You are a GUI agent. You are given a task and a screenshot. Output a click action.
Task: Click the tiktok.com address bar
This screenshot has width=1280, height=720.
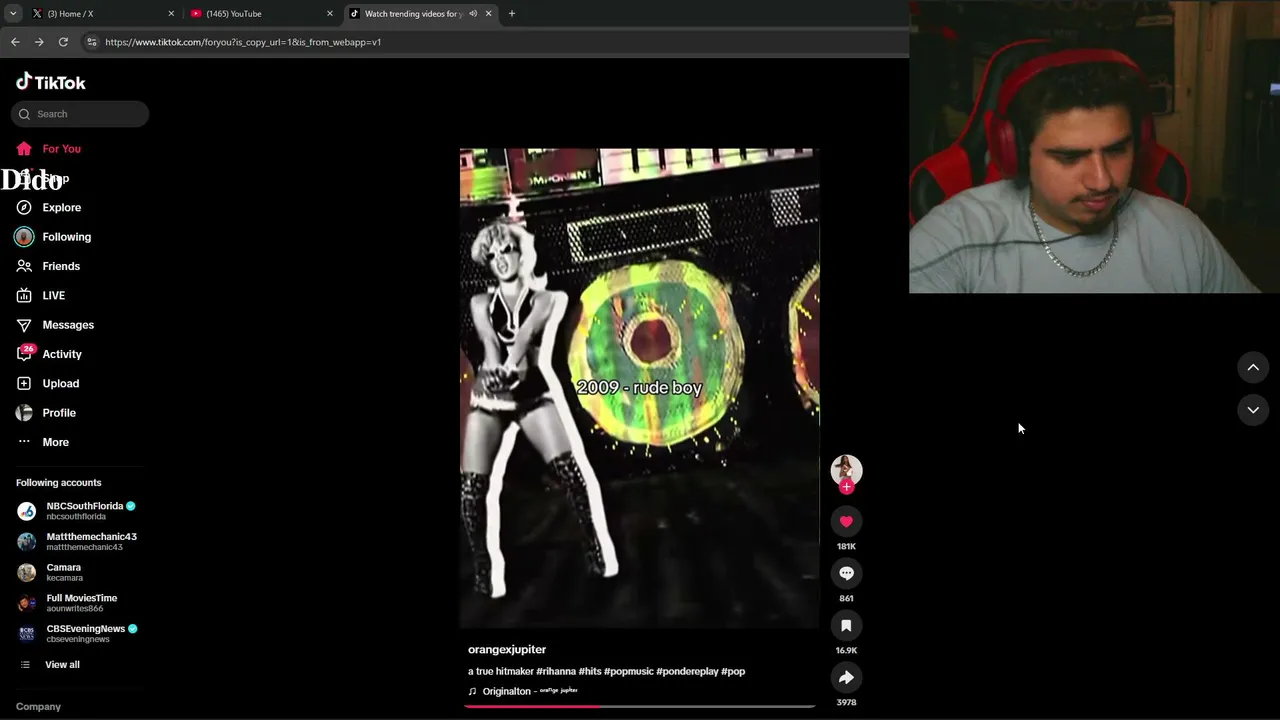(x=495, y=42)
